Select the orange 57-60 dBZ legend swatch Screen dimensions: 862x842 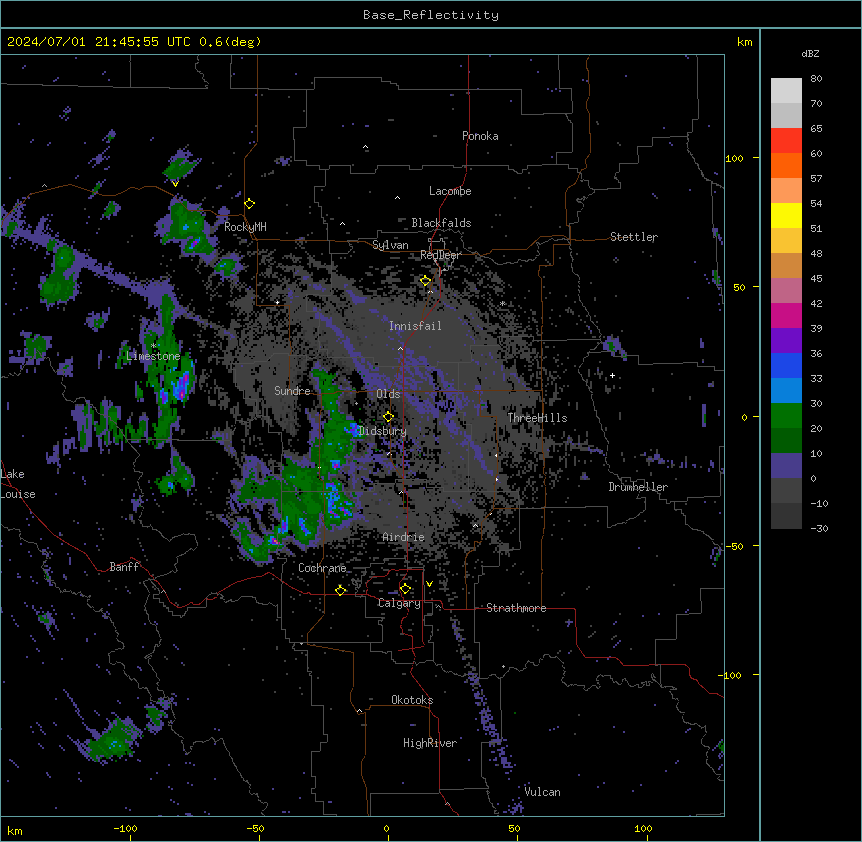786,166
